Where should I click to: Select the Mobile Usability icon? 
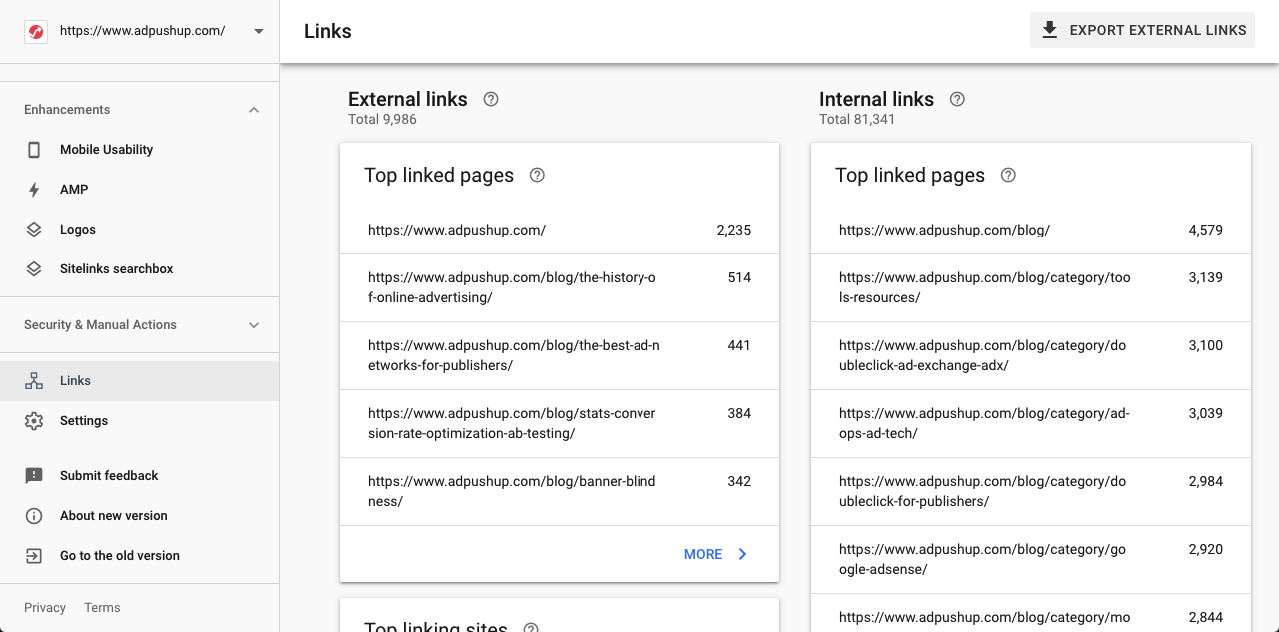(34, 149)
